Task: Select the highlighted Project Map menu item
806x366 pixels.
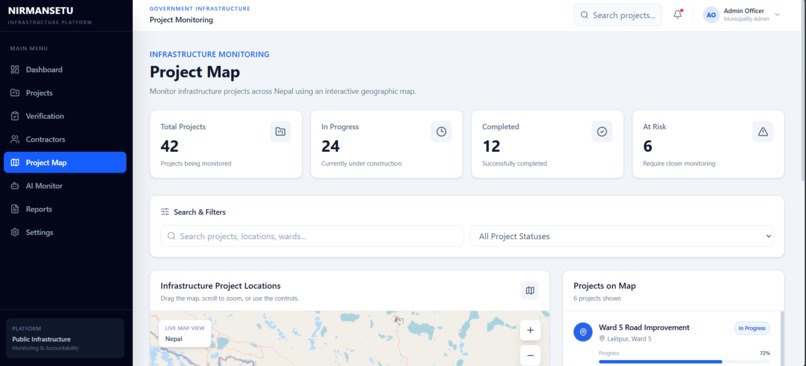Action: point(65,162)
